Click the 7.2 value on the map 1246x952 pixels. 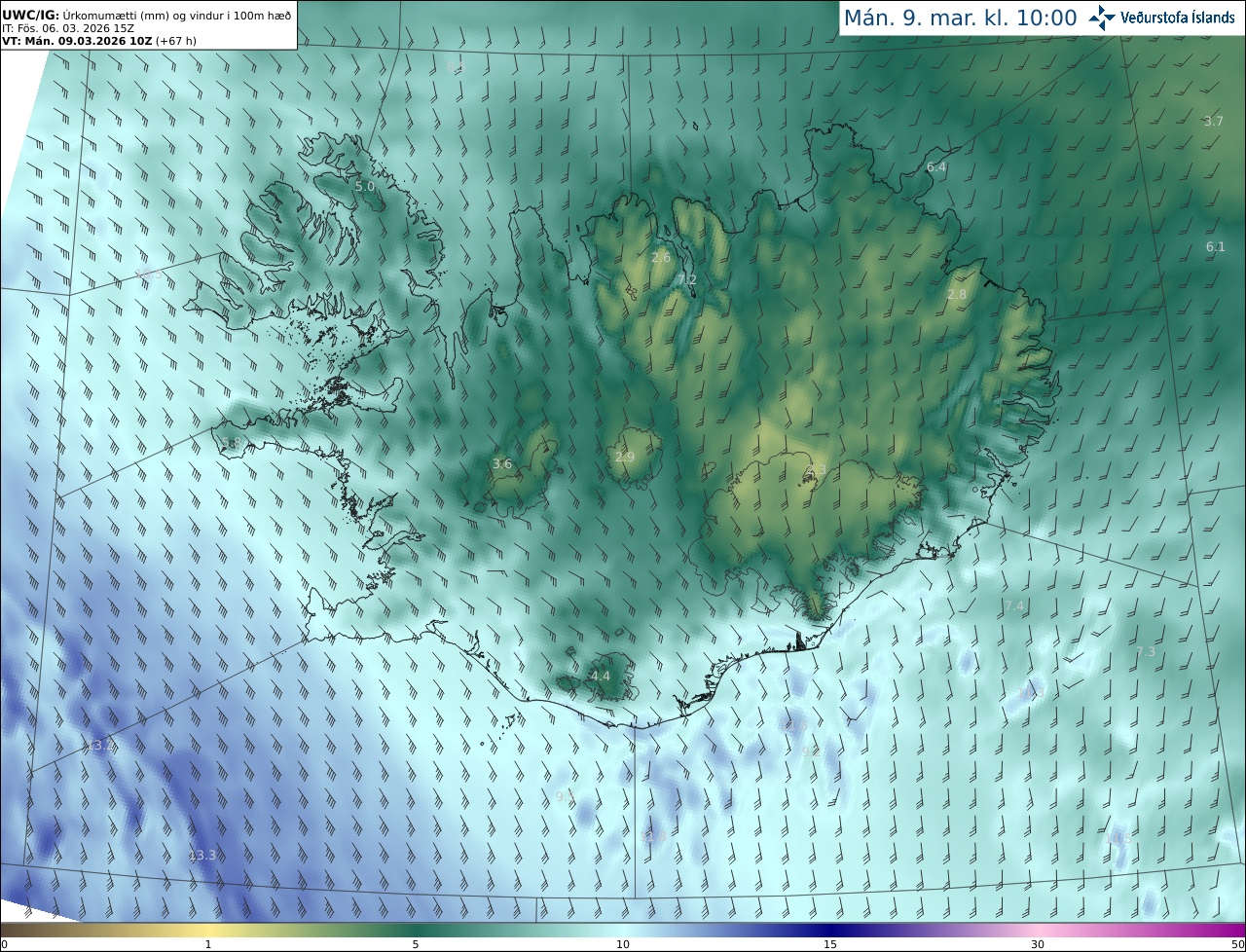686,280
